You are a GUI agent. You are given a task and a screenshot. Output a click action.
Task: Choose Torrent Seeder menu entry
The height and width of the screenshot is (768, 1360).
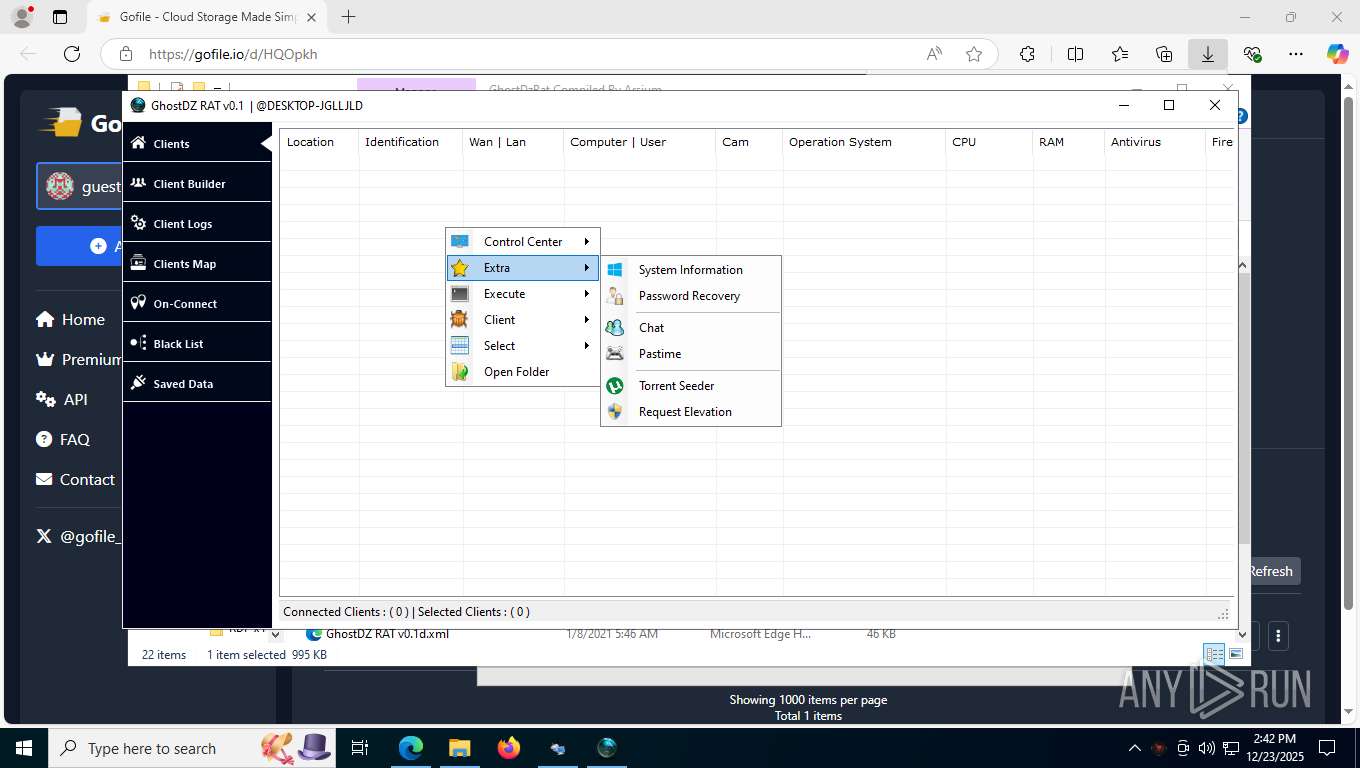pyautogui.click(x=691, y=385)
